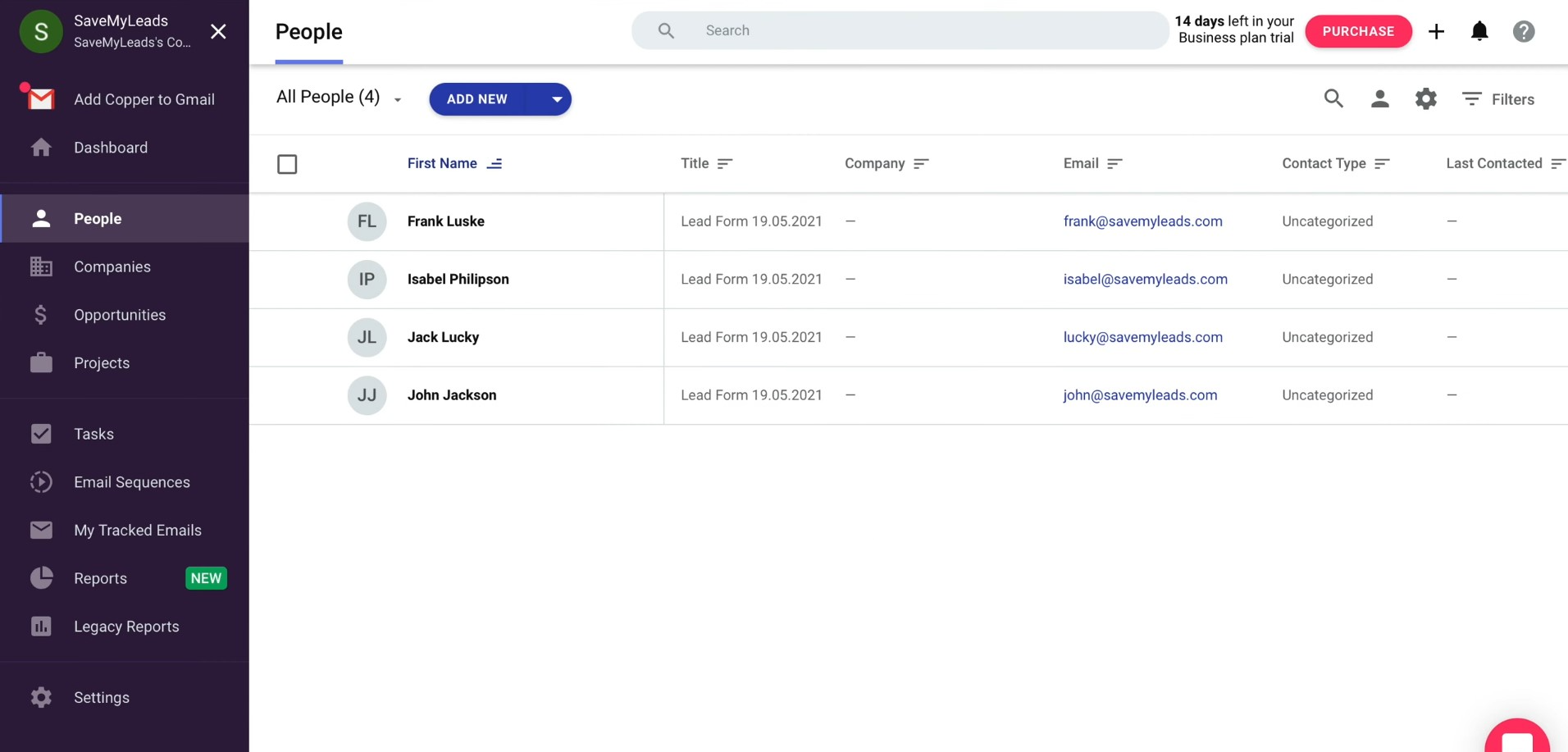1568x752 pixels.
Task: Open the help question mark icon
Action: click(x=1524, y=31)
